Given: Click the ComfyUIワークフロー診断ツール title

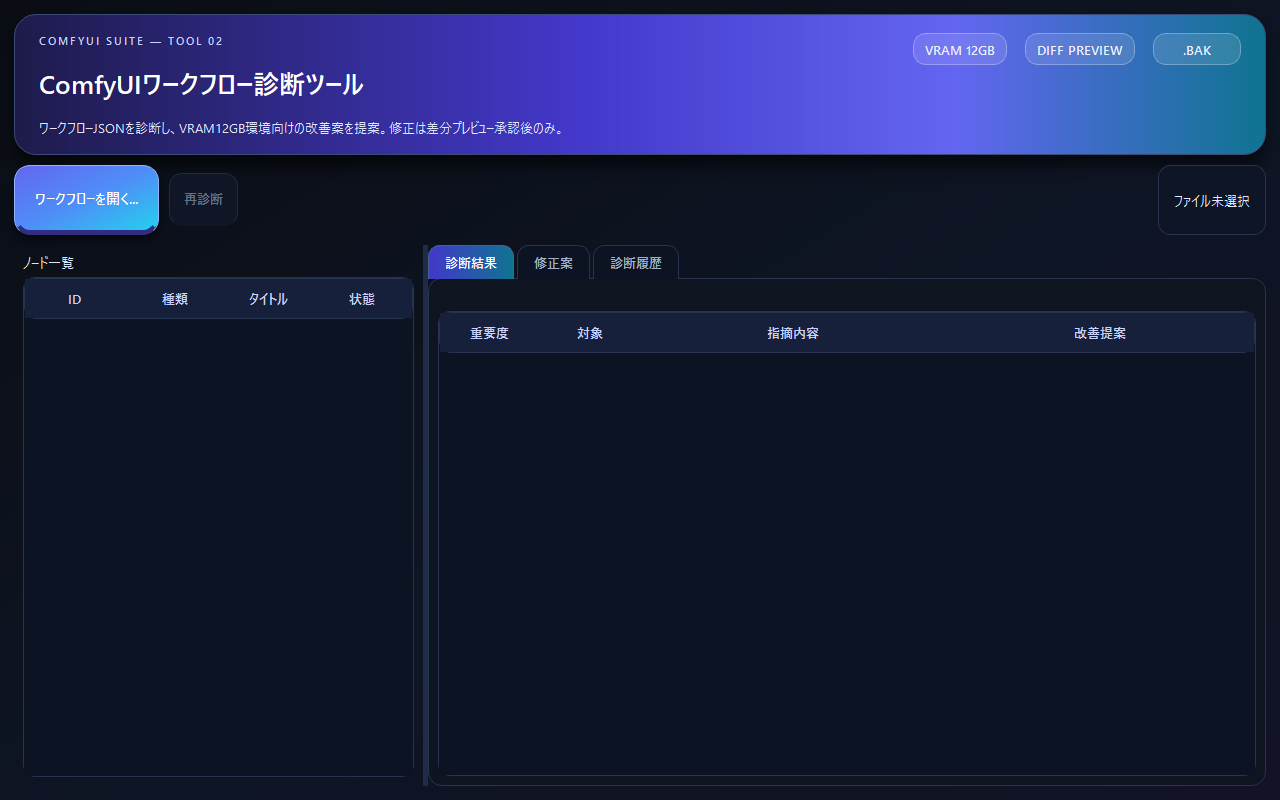Looking at the screenshot, I should click(x=201, y=85).
